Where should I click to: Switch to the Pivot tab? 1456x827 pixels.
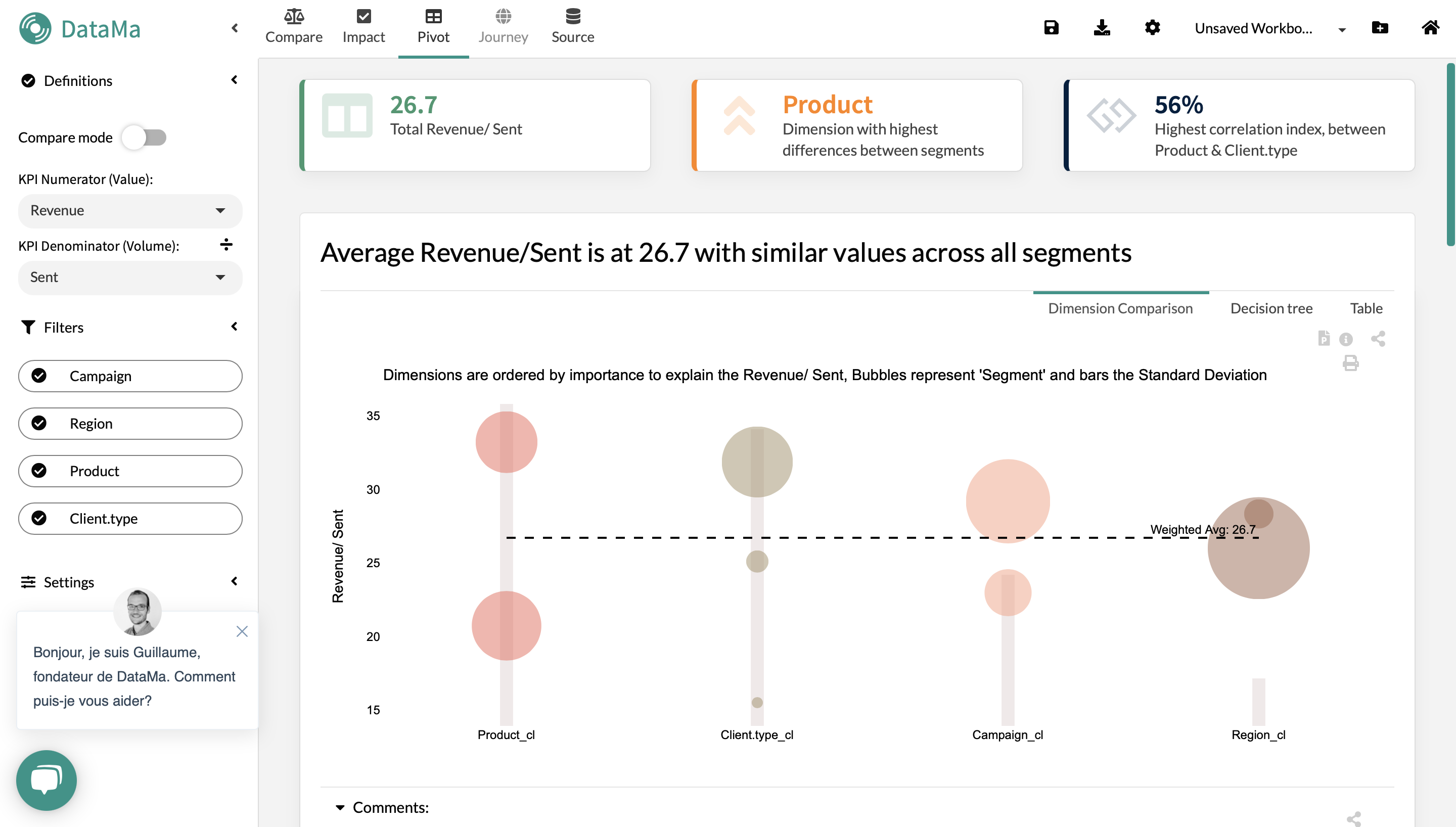(433, 27)
